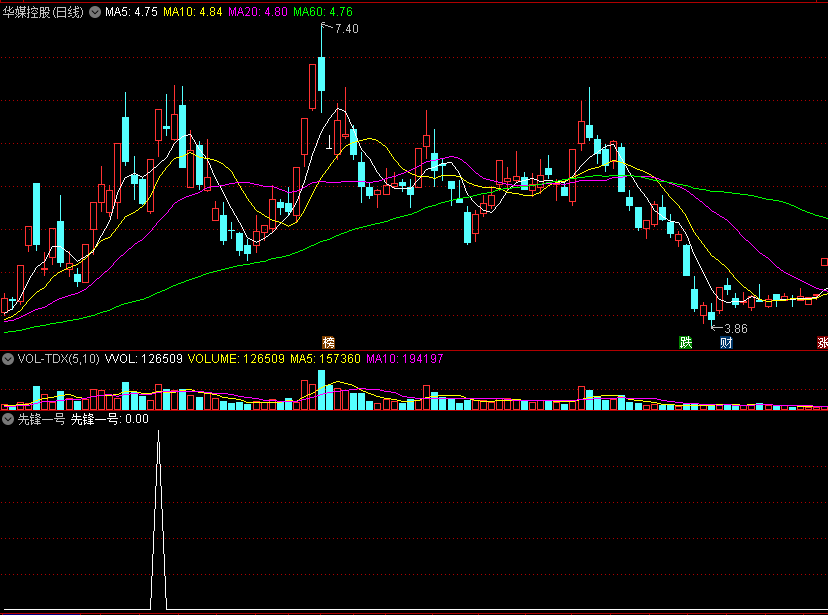Select the 华媒控股(日线) chart title
828x615 pixels.
click(43, 12)
